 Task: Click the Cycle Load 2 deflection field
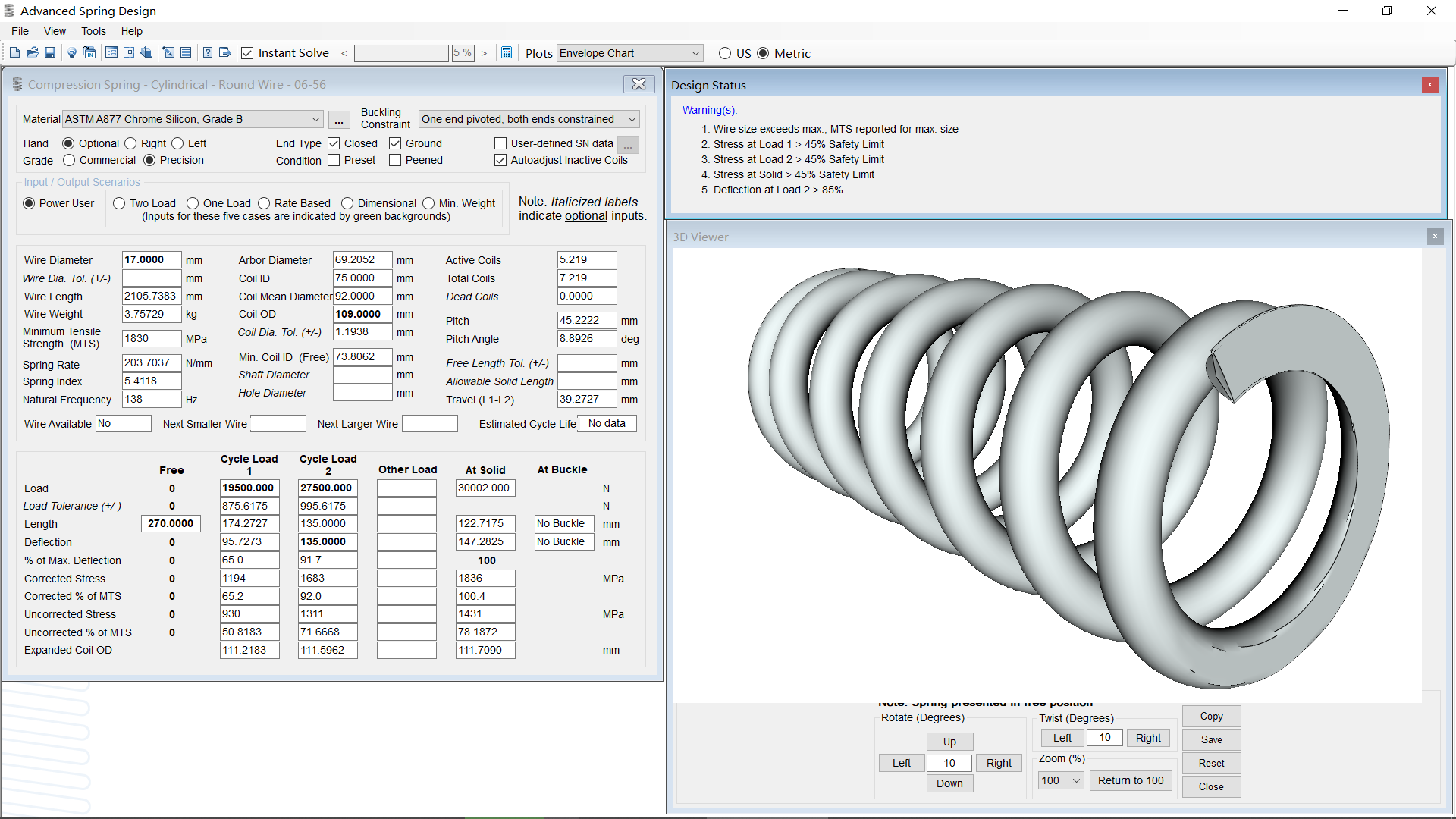point(328,541)
